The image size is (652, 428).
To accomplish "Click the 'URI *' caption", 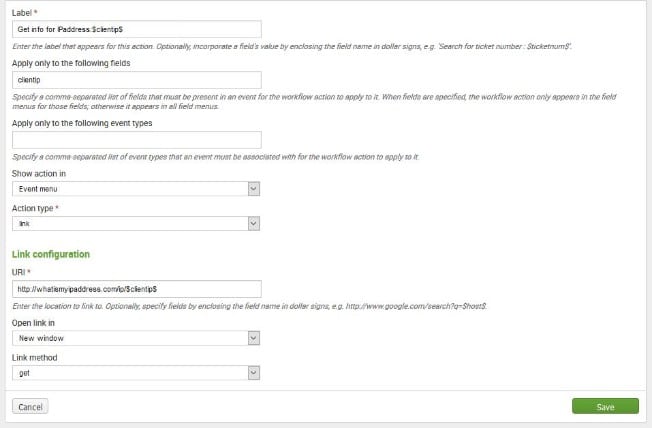I will coord(21,272).
